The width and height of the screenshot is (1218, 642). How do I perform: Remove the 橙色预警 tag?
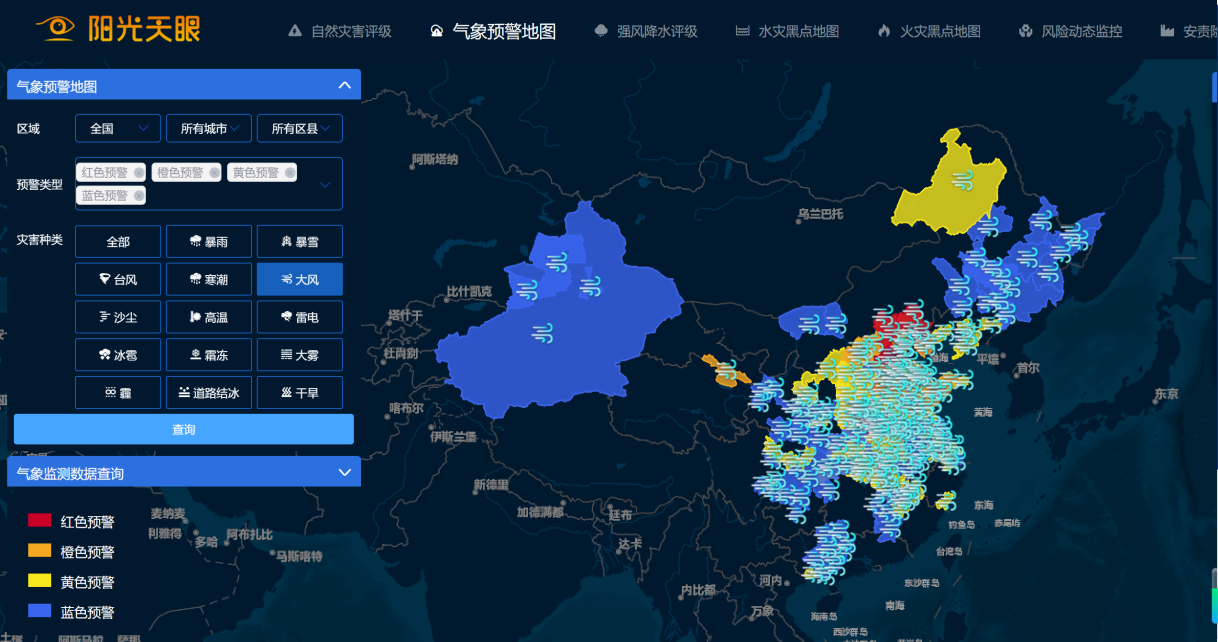(214, 173)
